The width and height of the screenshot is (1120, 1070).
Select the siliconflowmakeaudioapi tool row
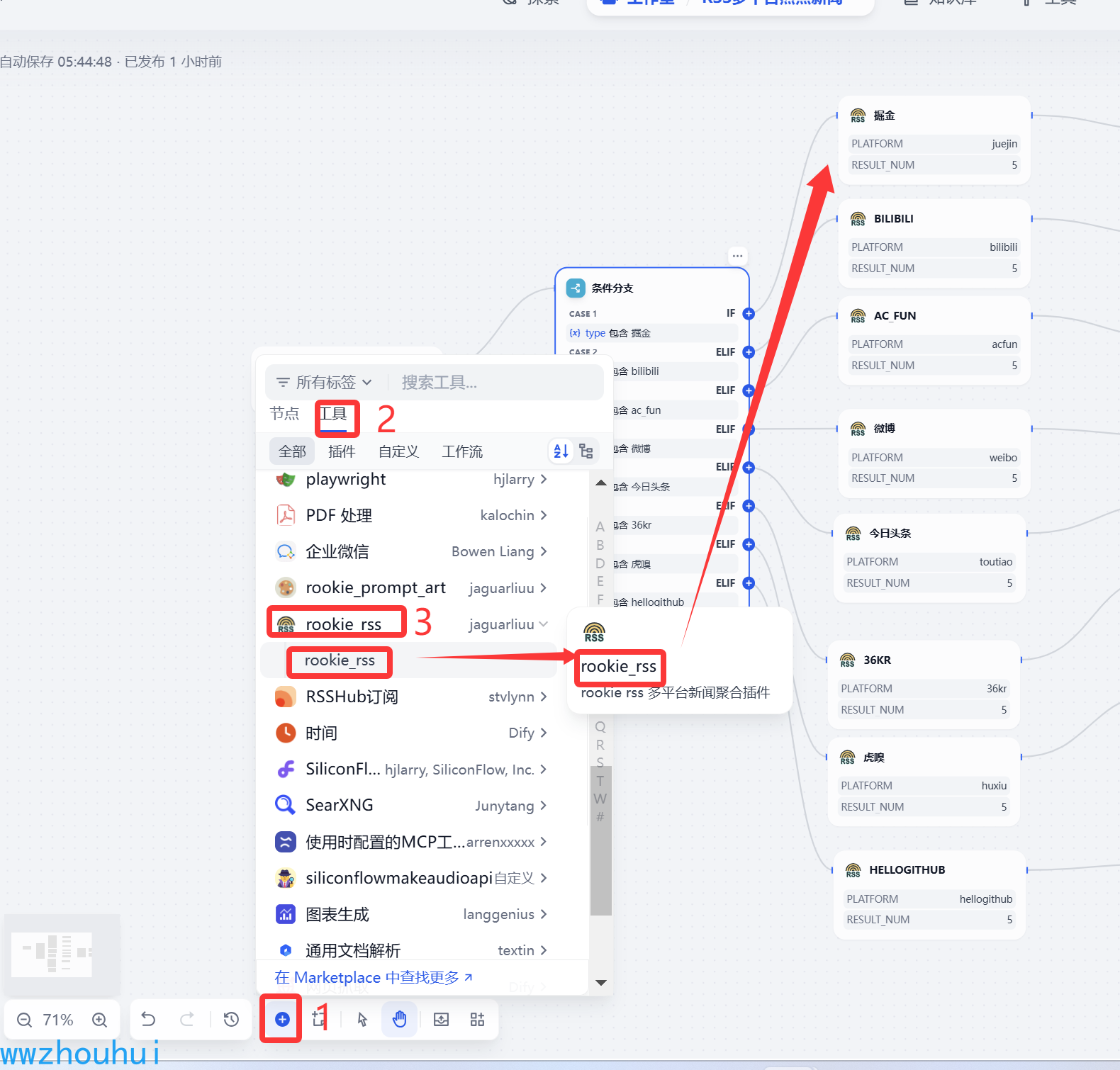pyautogui.click(x=410, y=878)
